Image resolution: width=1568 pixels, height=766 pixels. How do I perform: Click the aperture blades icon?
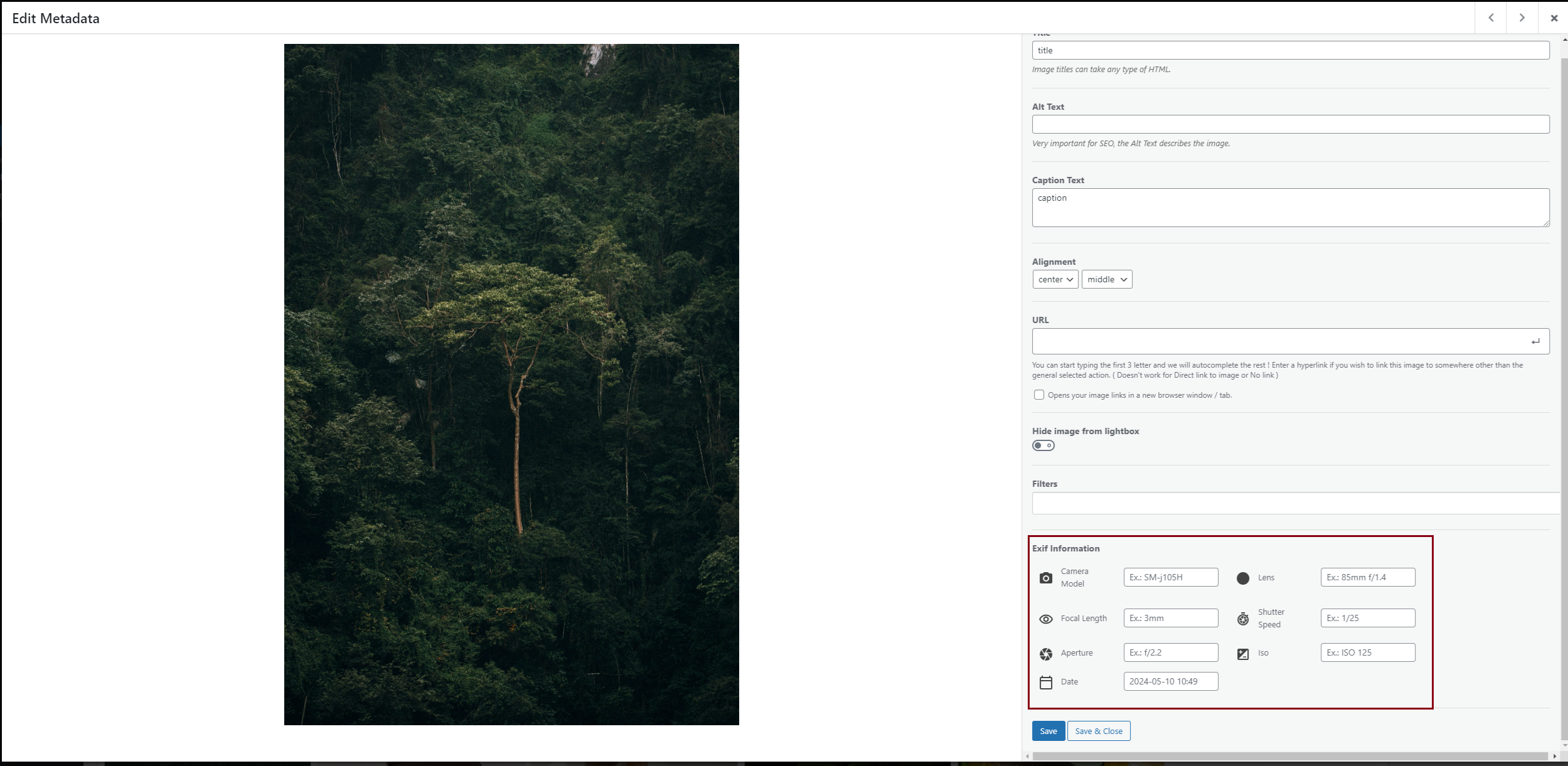(1045, 654)
